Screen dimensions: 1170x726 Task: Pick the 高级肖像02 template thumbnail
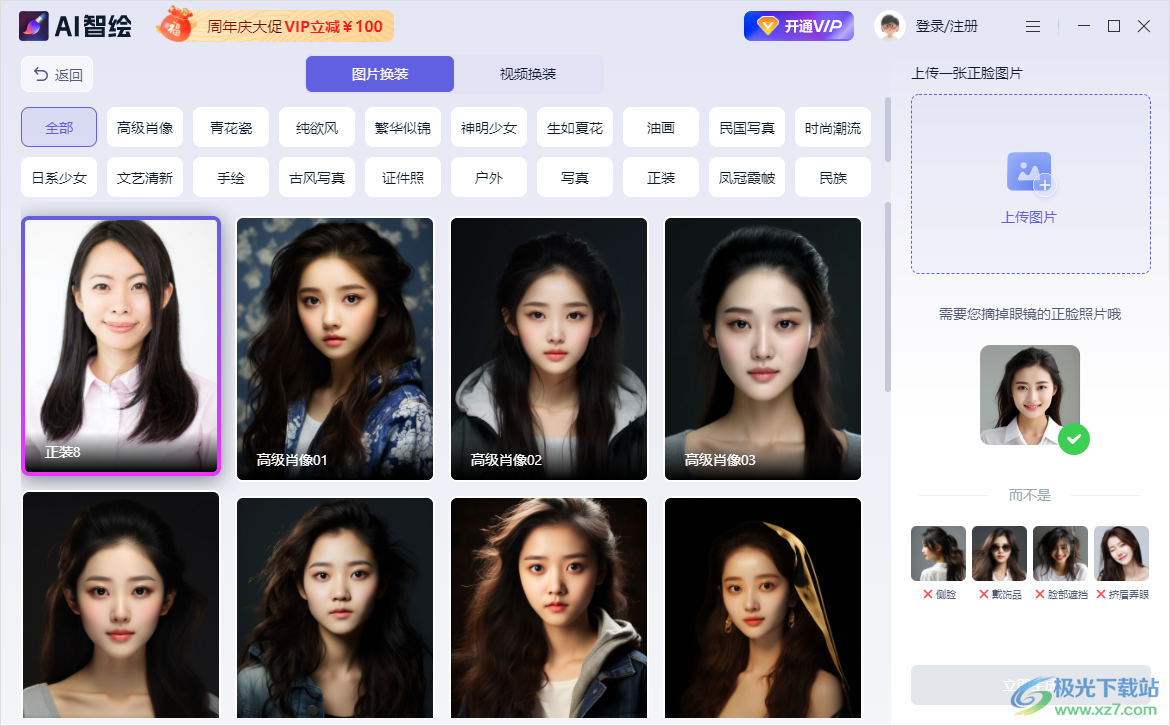(549, 348)
